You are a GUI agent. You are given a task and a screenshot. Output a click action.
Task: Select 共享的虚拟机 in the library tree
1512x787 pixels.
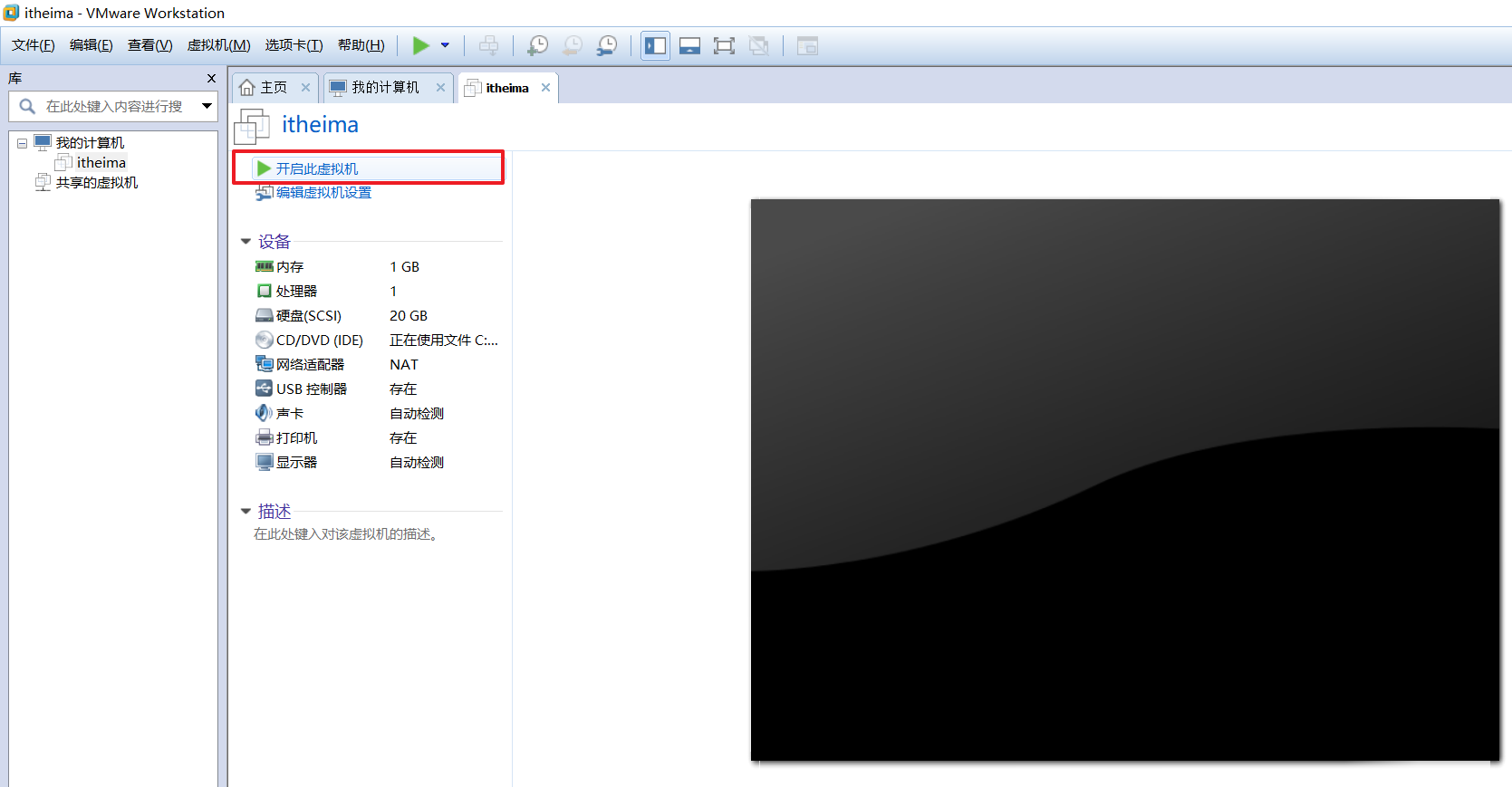(x=97, y=183)
